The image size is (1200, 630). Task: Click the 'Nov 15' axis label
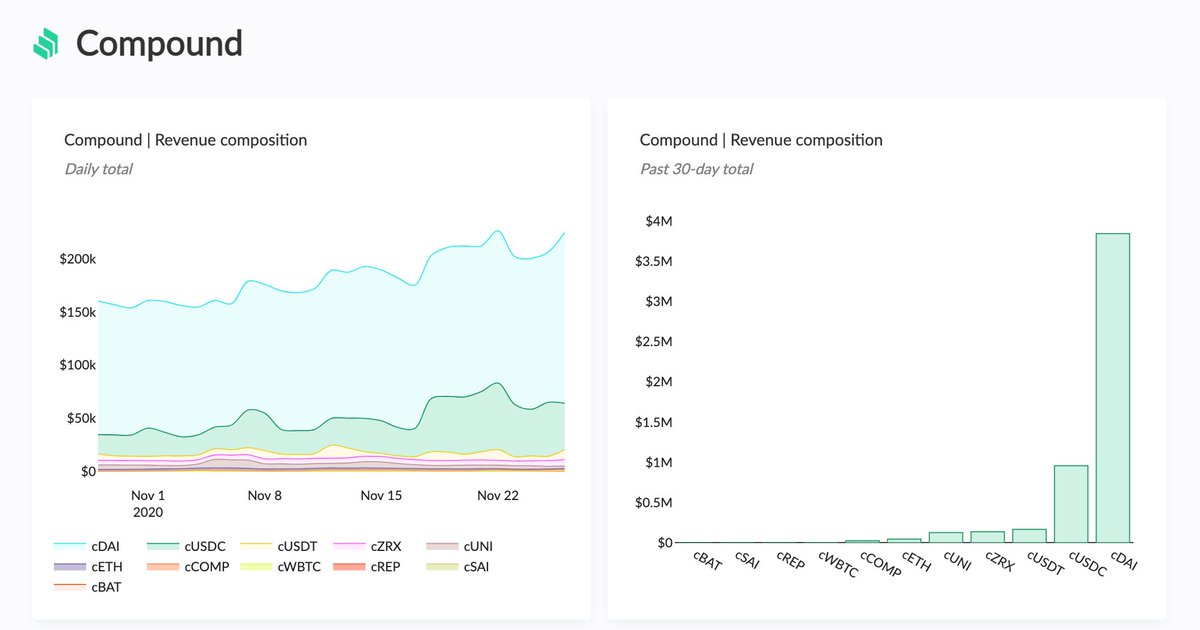point(381,496)
